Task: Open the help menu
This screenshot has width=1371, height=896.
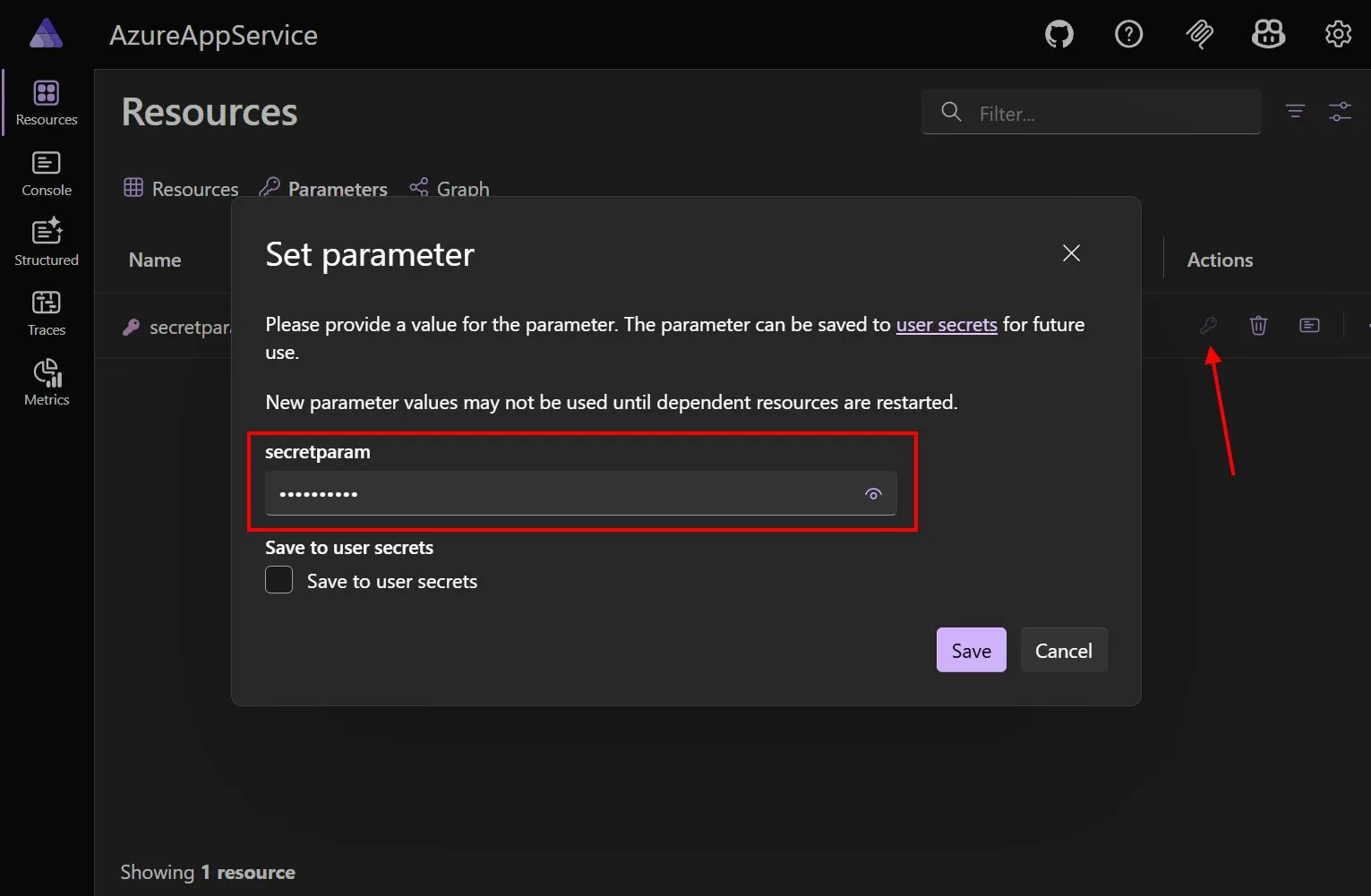Action: [1128, 34]
